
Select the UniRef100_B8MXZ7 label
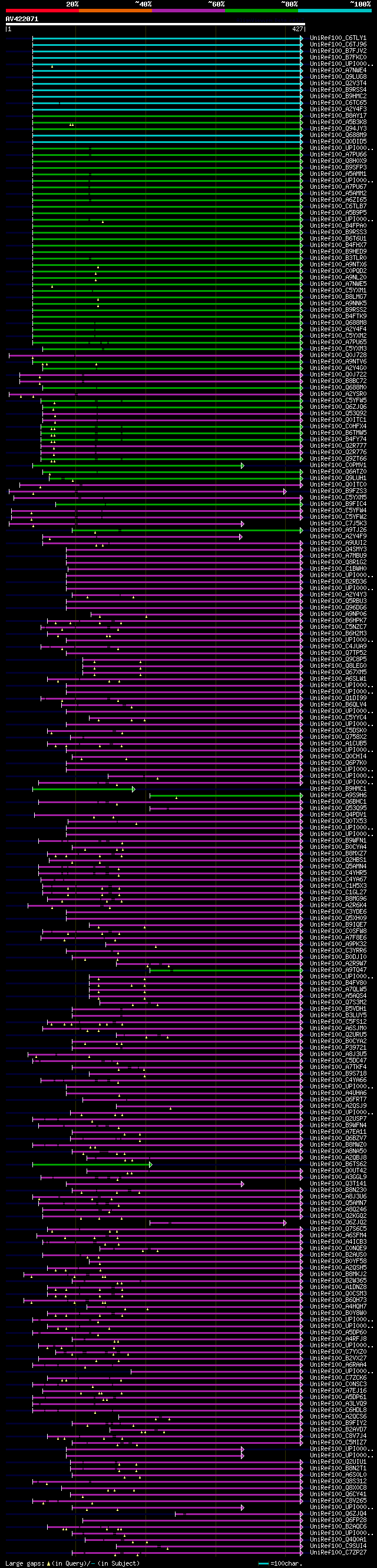click(x=338, y=854)
